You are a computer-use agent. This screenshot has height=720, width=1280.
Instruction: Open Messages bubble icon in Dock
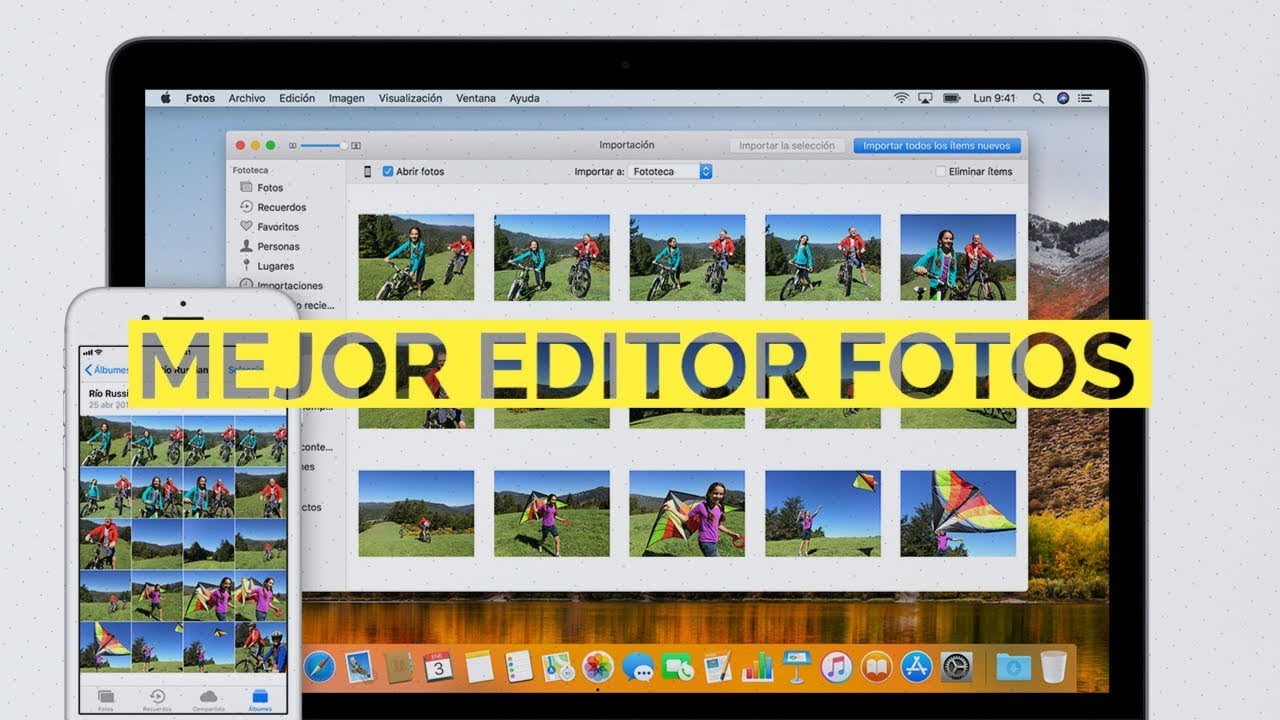pyautogui.click(x=638, y=666)
